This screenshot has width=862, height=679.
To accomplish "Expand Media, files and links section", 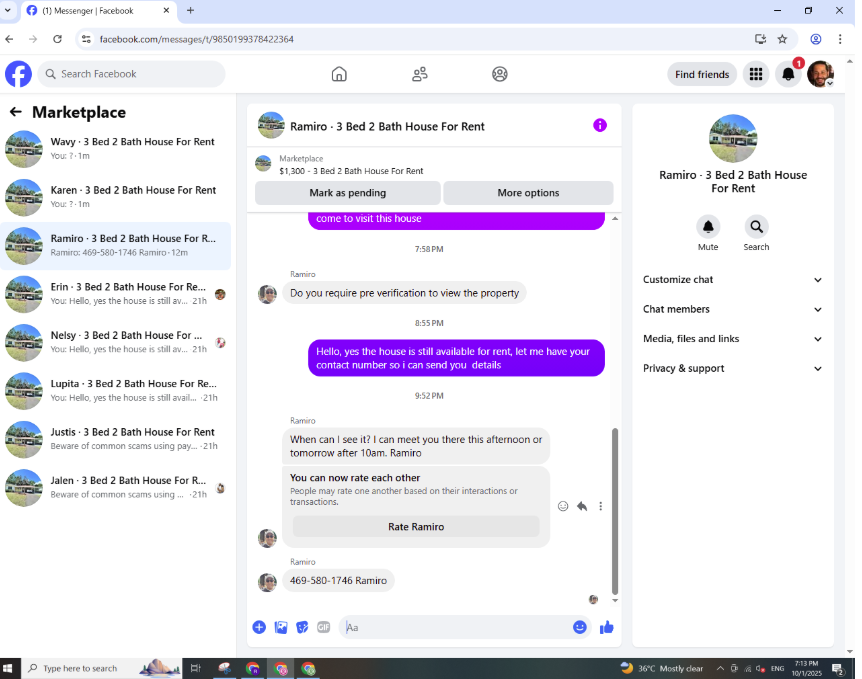I will pos(732,339).
